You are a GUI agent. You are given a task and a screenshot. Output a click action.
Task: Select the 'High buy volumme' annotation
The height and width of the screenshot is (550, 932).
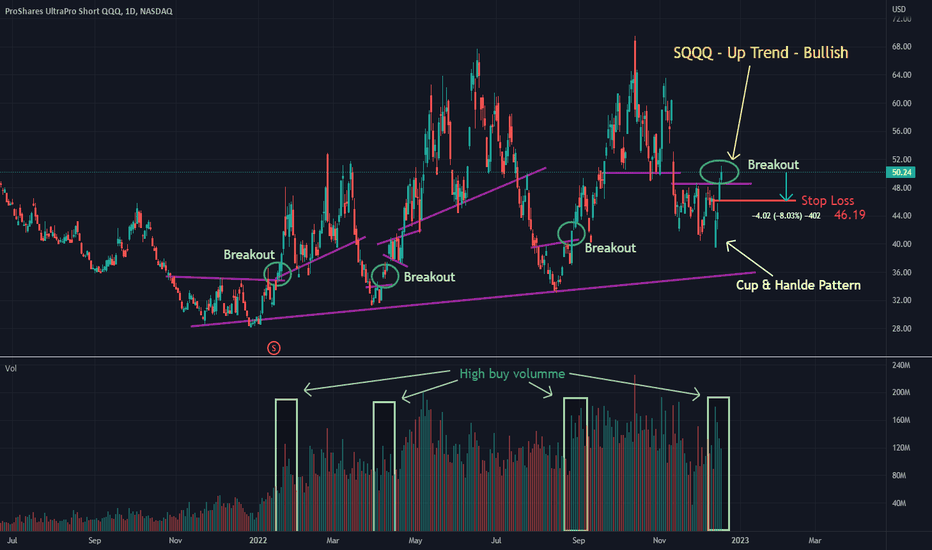point(512,374)
